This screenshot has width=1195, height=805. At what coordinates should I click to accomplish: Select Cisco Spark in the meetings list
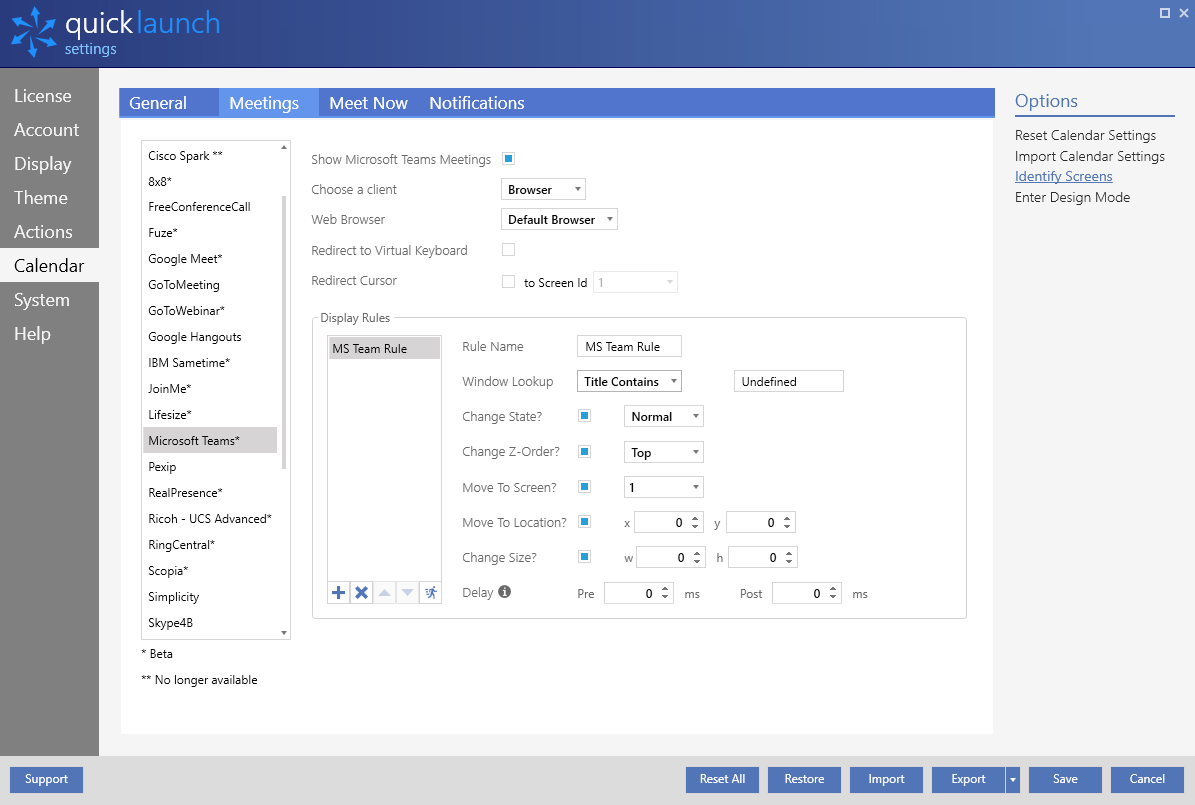[x=210, y=156]
